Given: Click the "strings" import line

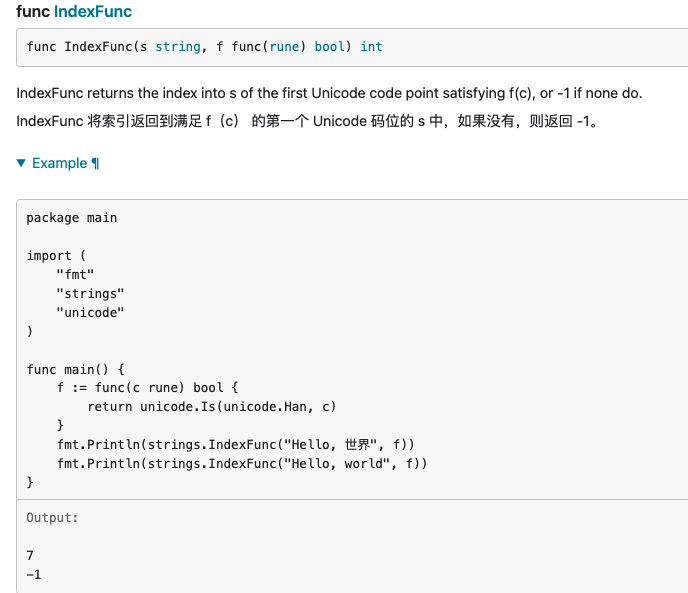Looking at the screenshot, I should tap(90, 293).
